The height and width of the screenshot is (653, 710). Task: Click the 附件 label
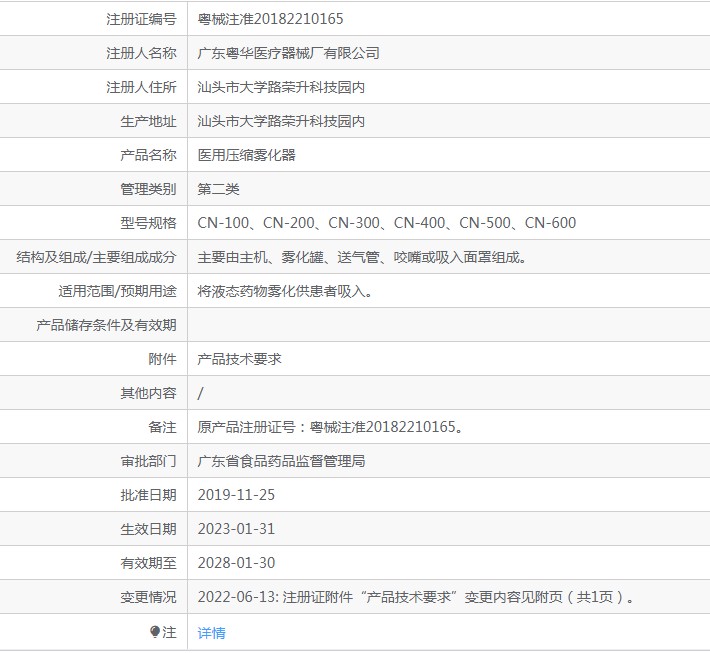163,359
